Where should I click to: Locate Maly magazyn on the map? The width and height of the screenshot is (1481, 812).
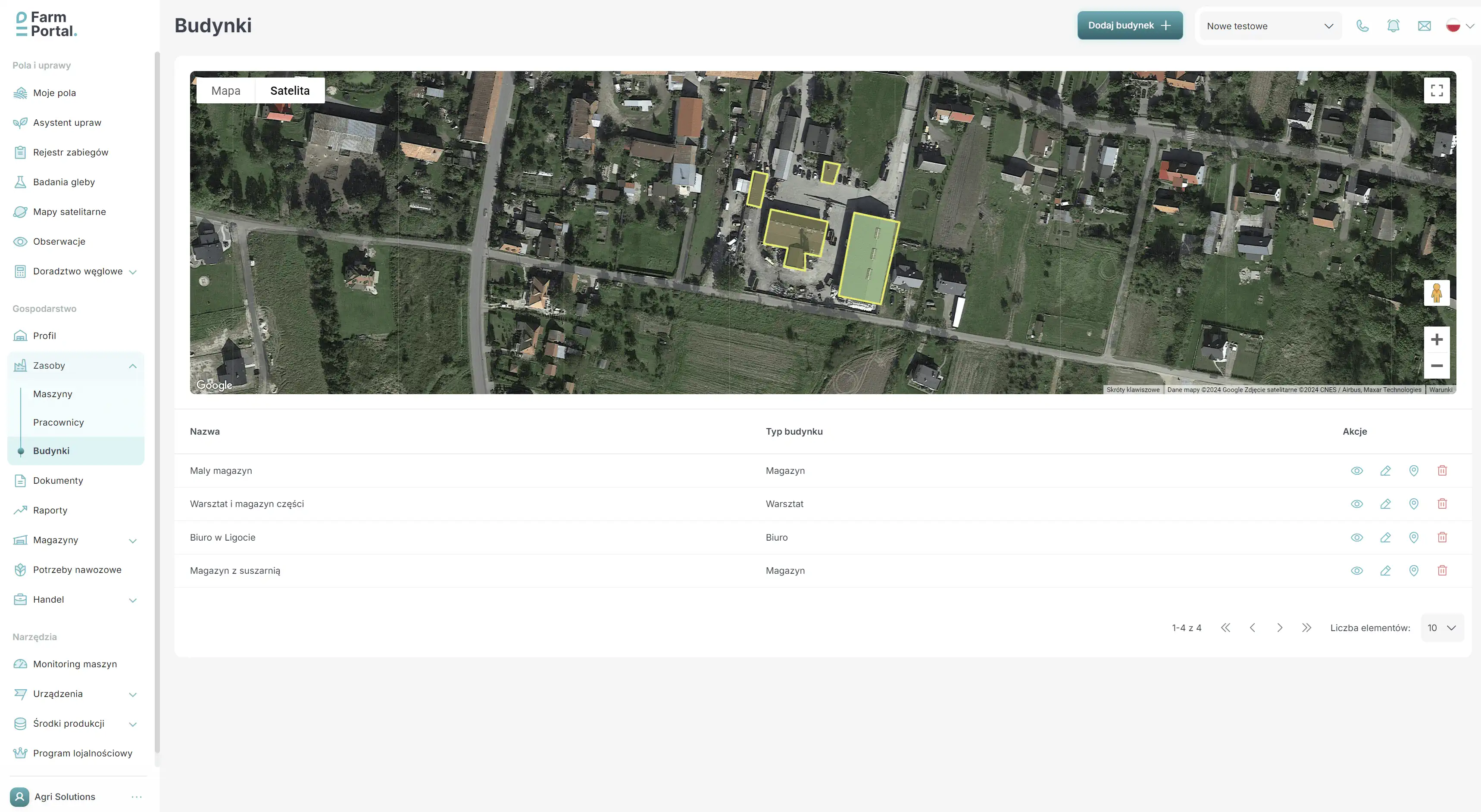pos(1414,471)
